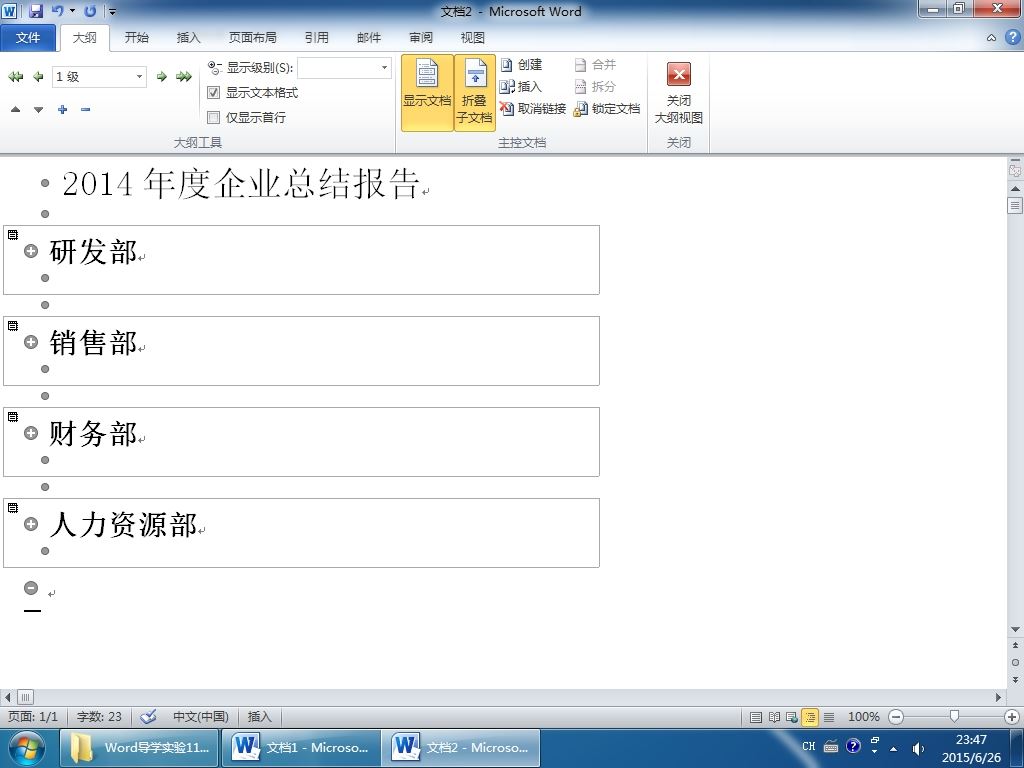The height and width of the screenshot is (768, 1024).
Task: Promote to Heading 1 double-arrow icon
Action: click(x=16, y=76)
